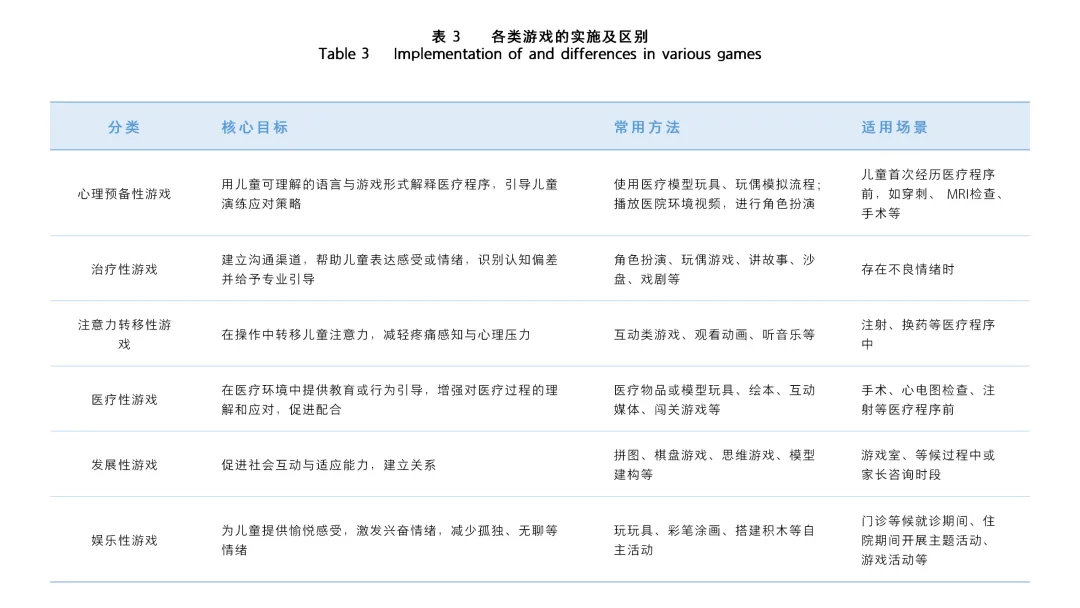Viewport: 1080px width, 608px height.
Task: Click the method cell beginning 玩玩具、彩笔涂画
Action: [x=714, y=541]
